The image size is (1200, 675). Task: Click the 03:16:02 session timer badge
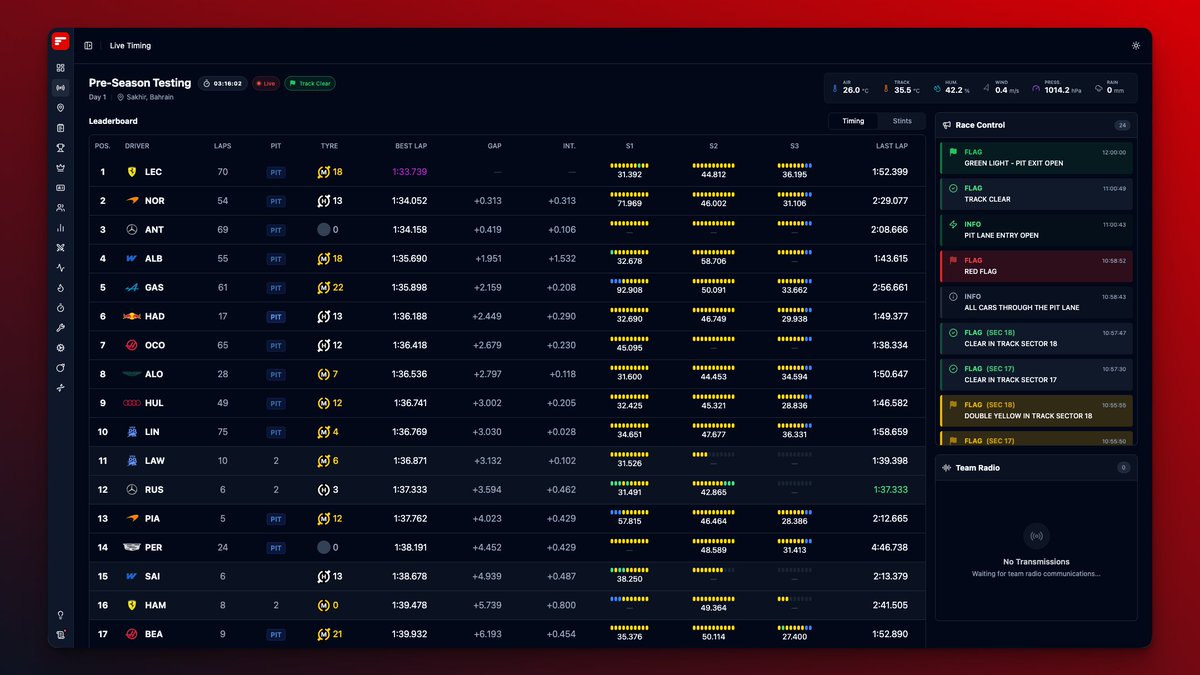(222, 84)
